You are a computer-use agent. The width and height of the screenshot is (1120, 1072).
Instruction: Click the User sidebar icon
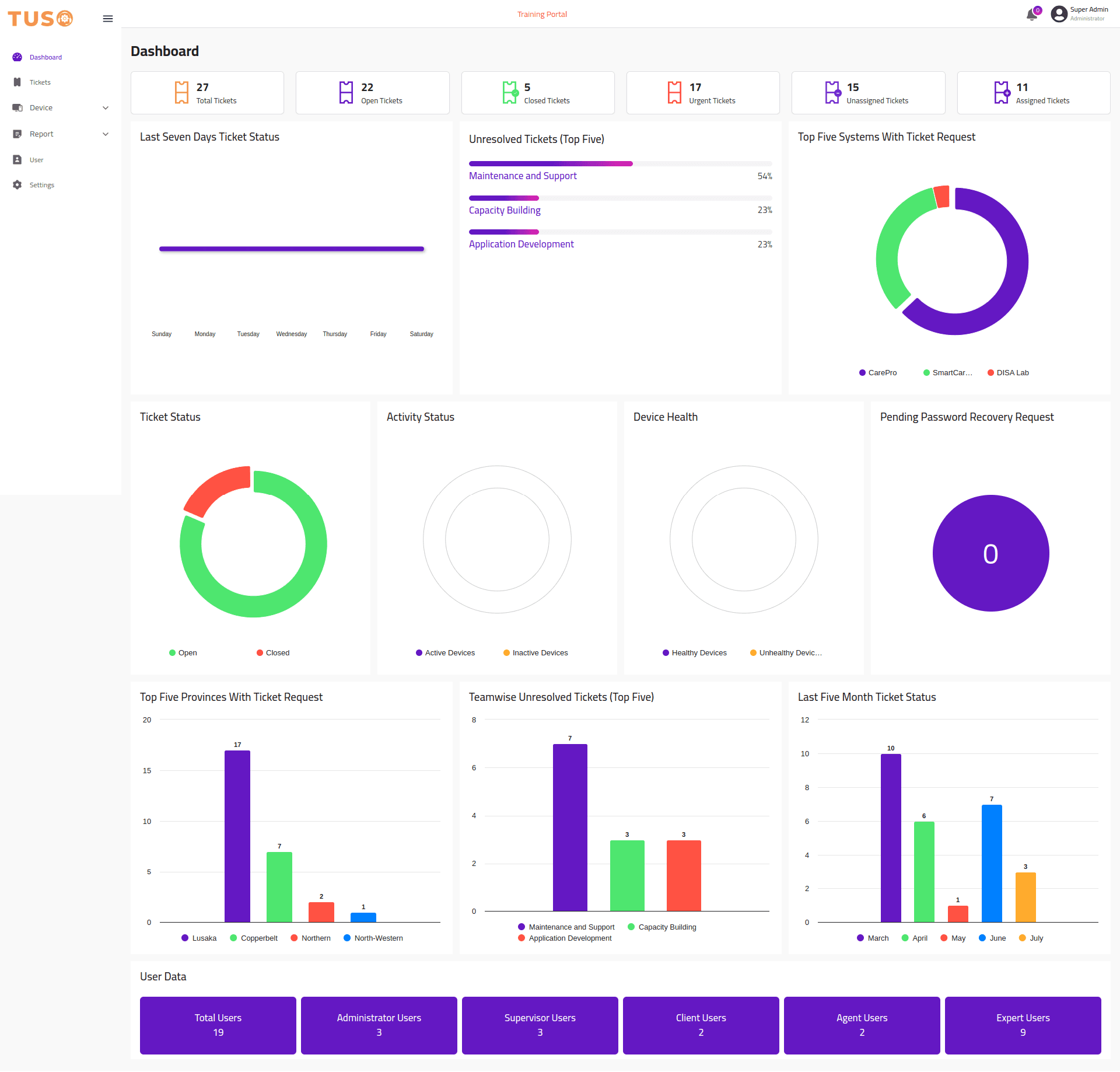coord(17,160)
